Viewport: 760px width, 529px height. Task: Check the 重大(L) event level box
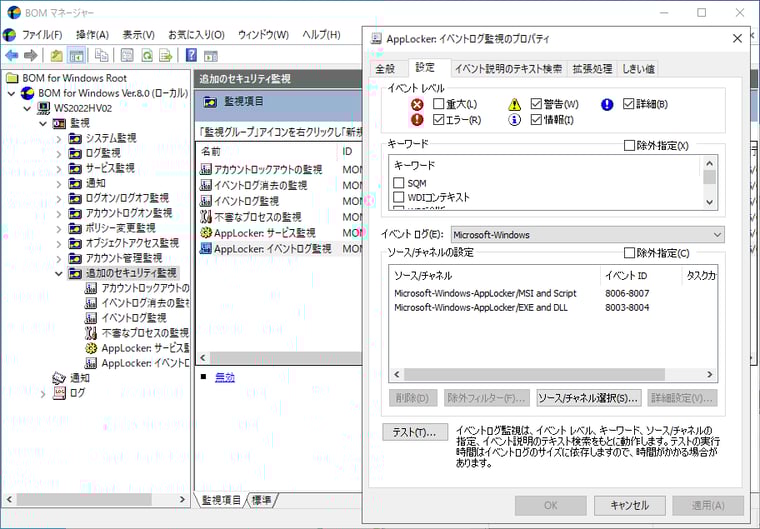[x=439, y=103]
